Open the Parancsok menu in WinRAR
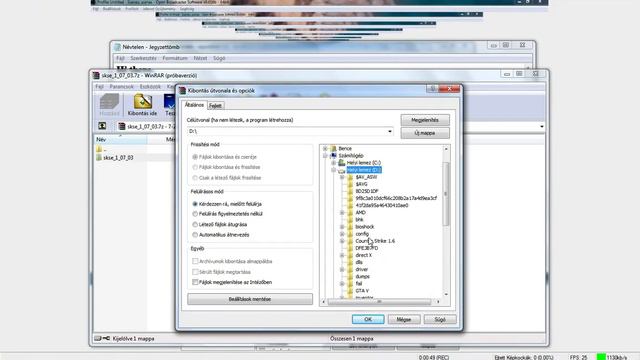 click(x=122, y=87)
